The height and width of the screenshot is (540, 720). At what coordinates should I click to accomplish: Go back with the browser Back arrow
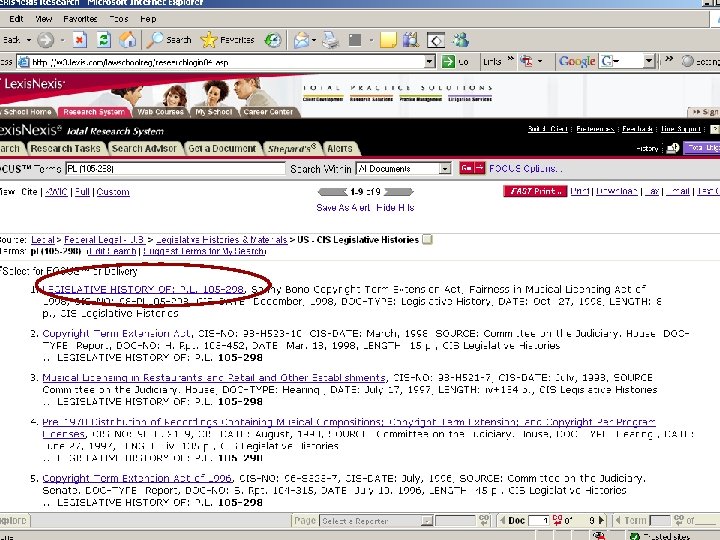10,40
